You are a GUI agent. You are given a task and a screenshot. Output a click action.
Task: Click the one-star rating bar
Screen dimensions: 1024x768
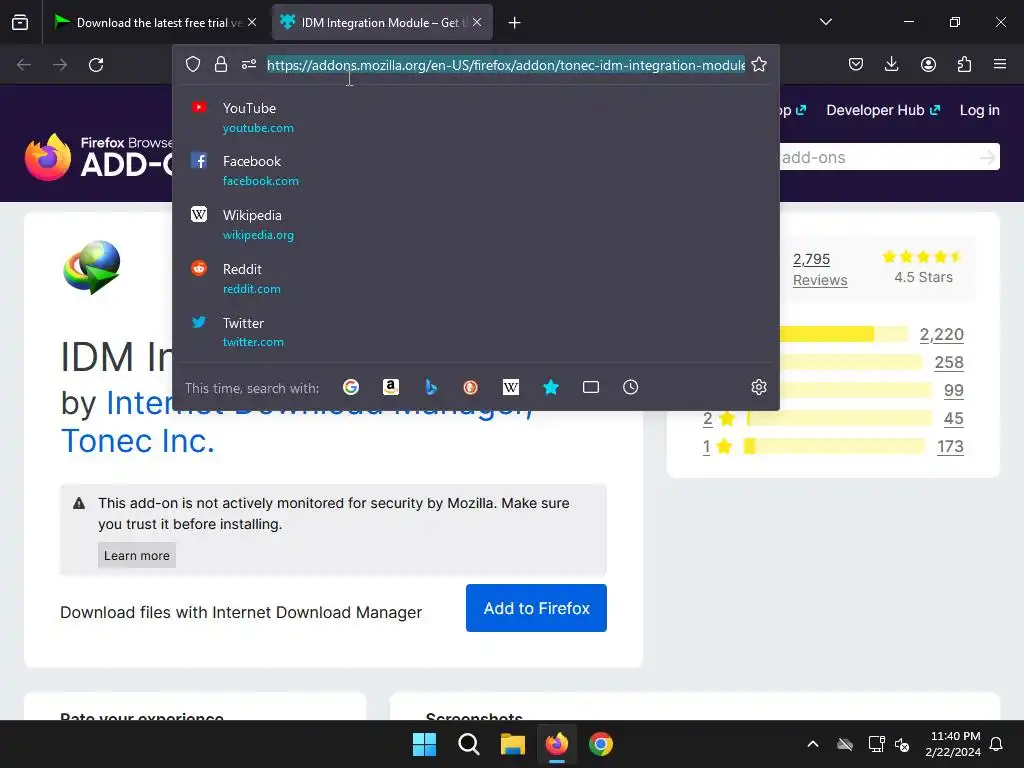[835, 446]
